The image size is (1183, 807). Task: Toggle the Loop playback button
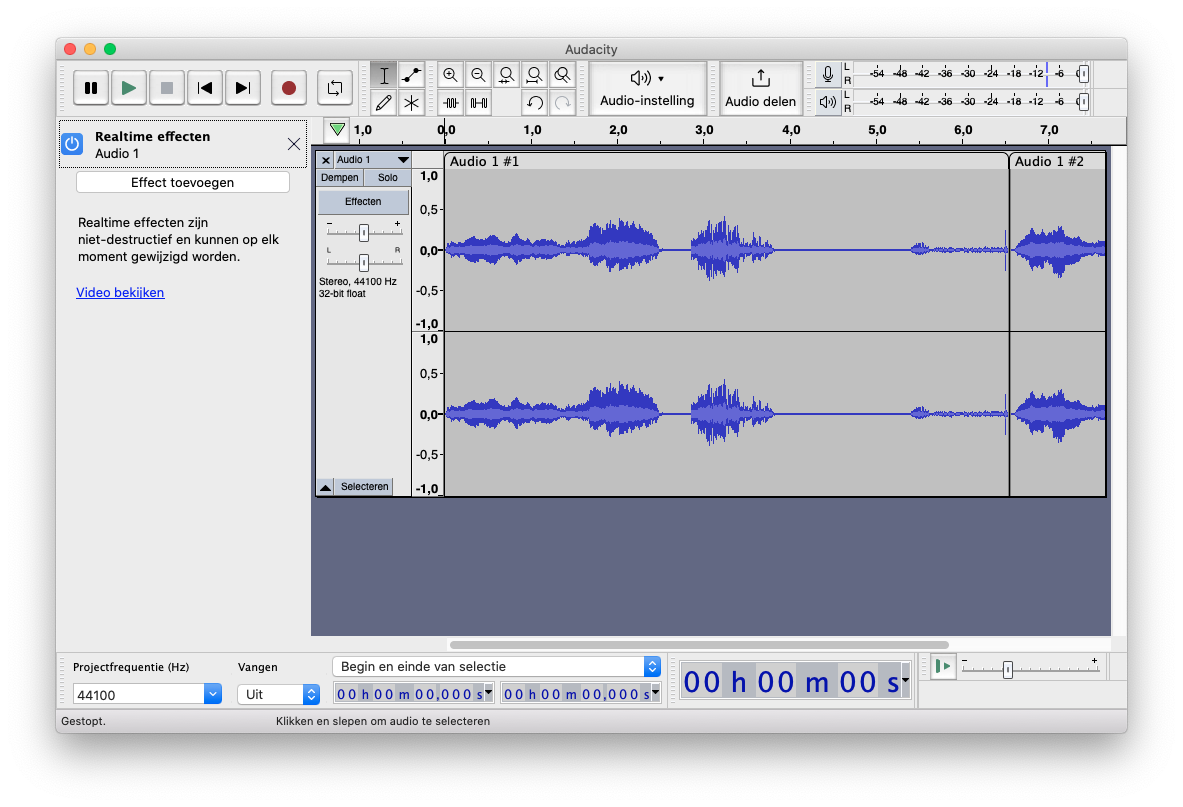[x=335, y=88]
